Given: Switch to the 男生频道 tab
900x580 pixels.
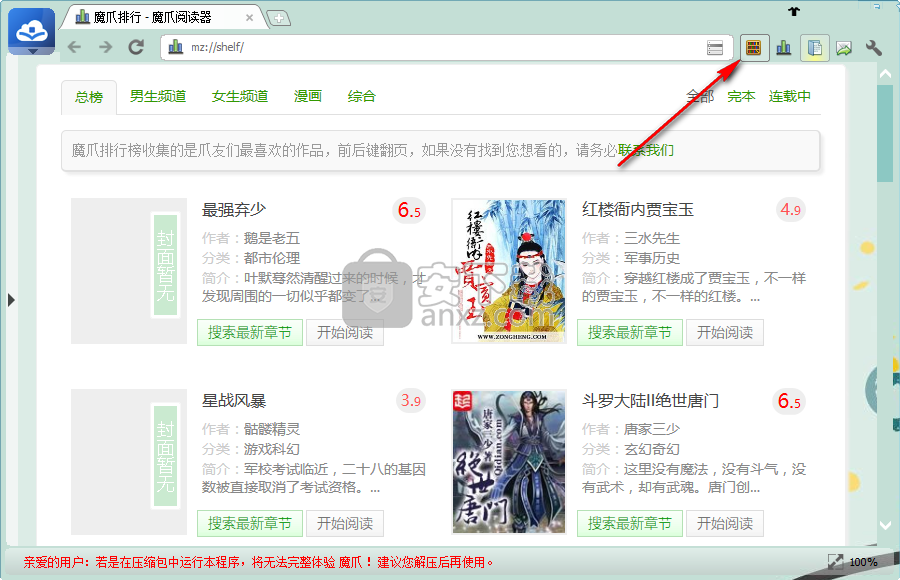Looking at the screenshot, I should pos(158,97).
